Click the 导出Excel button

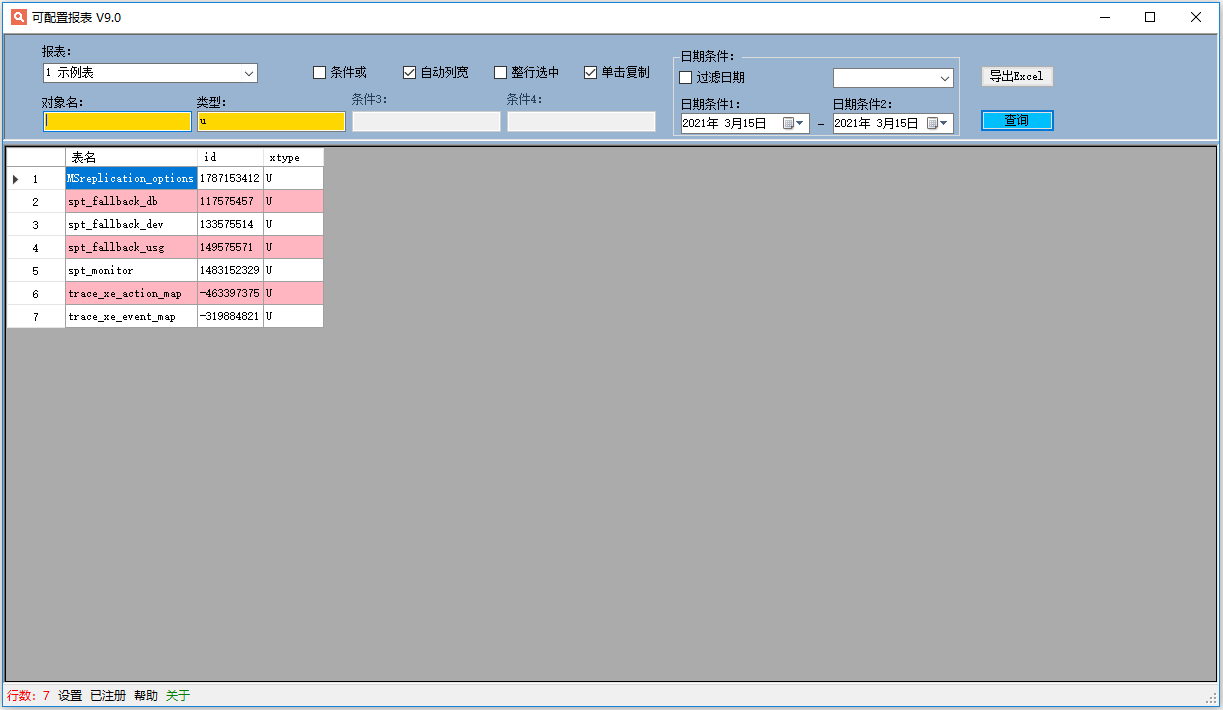(1017, 76)
